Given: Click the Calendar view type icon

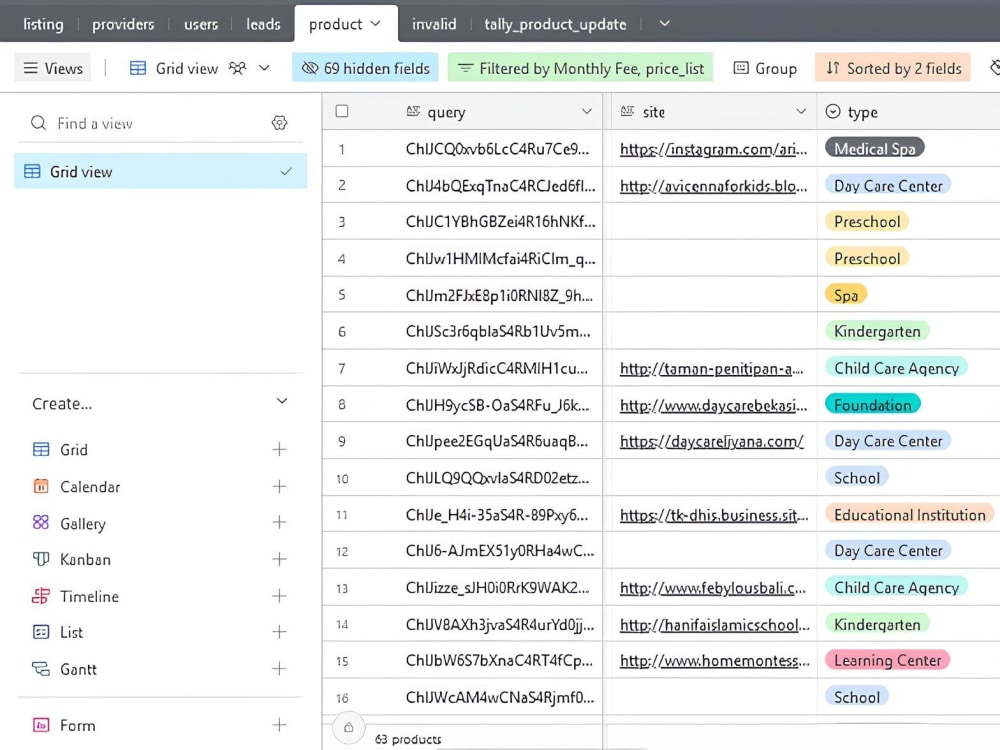Looking at the screenshot, I should (41, 487).
